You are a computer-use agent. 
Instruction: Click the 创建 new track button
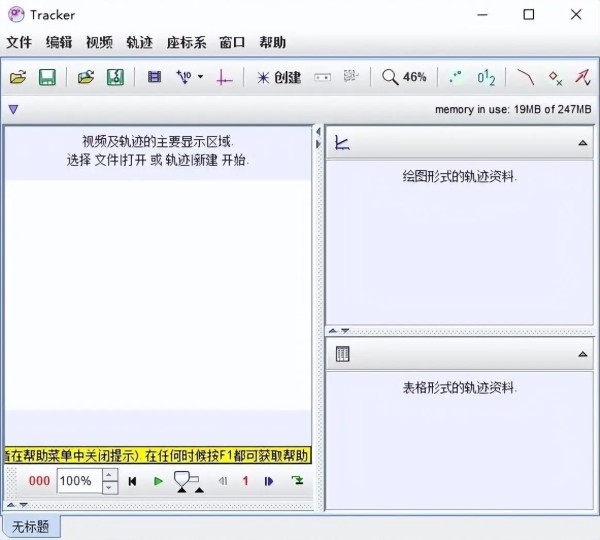click(279, 78)
